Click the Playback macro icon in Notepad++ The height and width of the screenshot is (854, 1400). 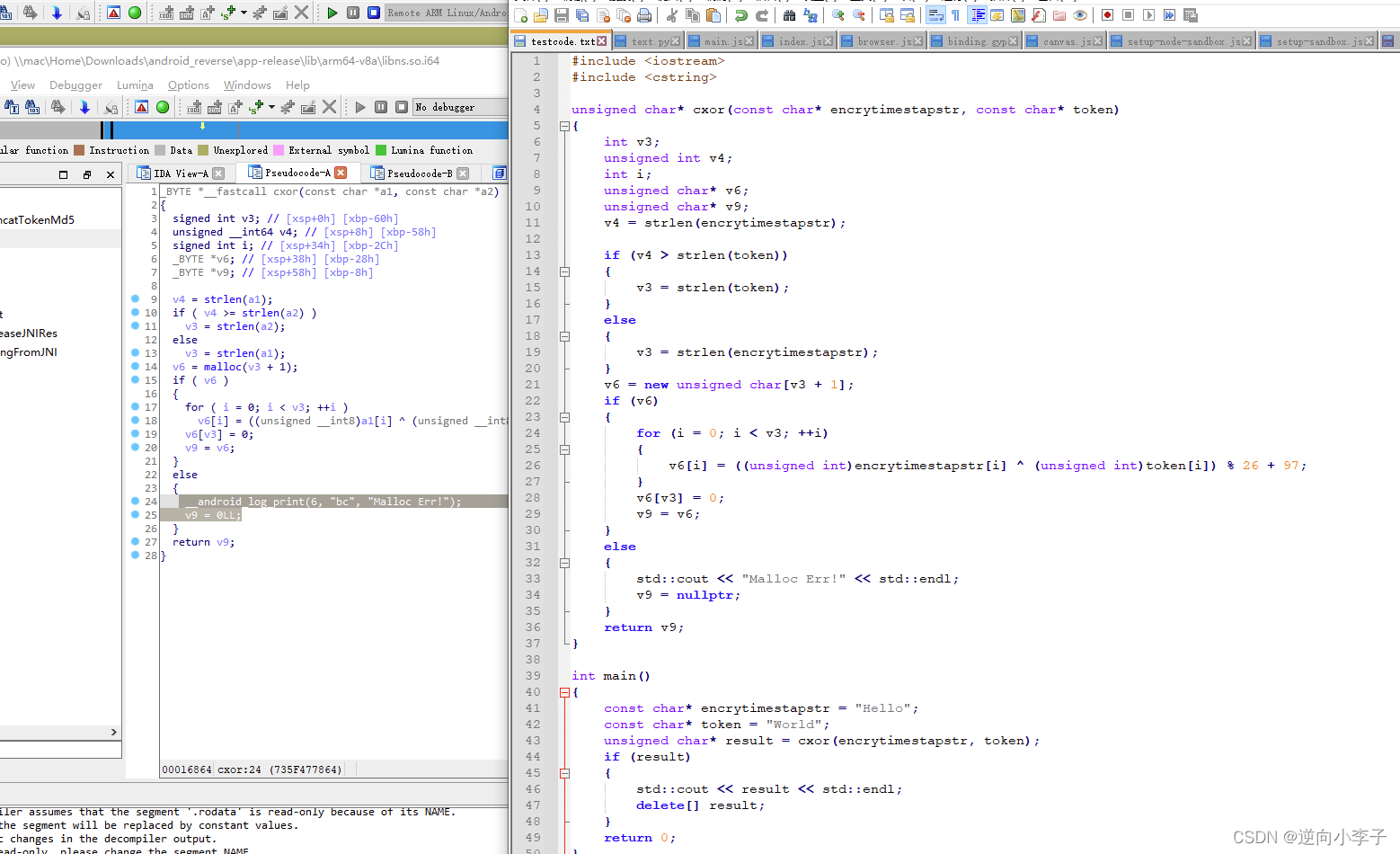1148,15
